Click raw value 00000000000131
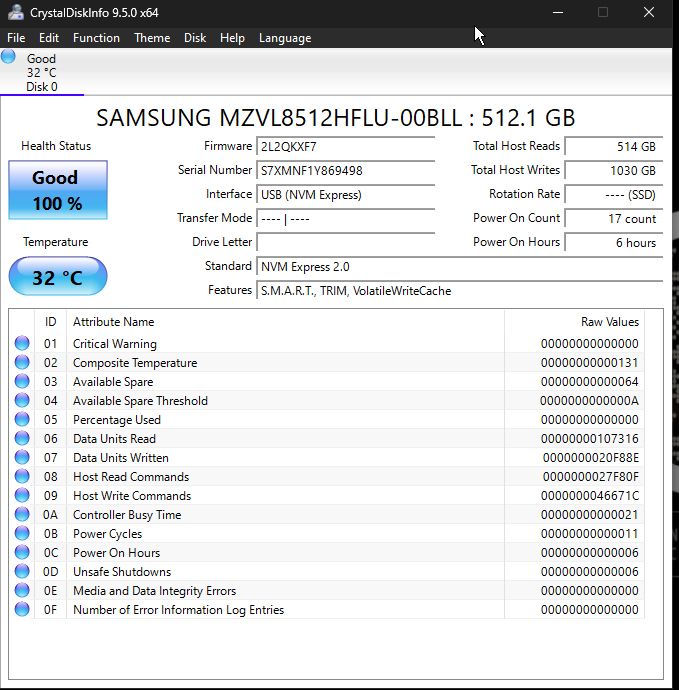 (x=590, y=363)
